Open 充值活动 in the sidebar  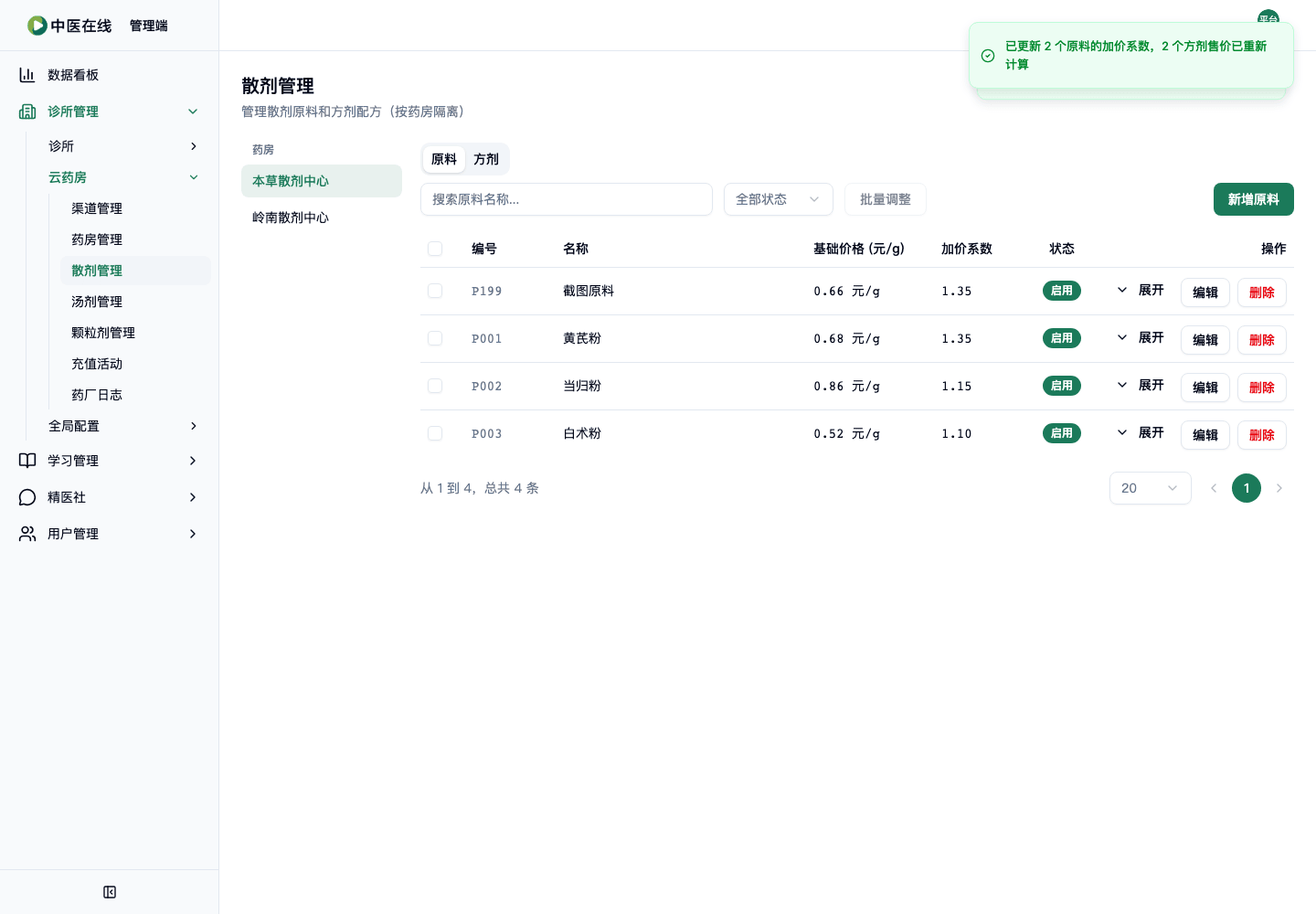[x=135, y=364]
